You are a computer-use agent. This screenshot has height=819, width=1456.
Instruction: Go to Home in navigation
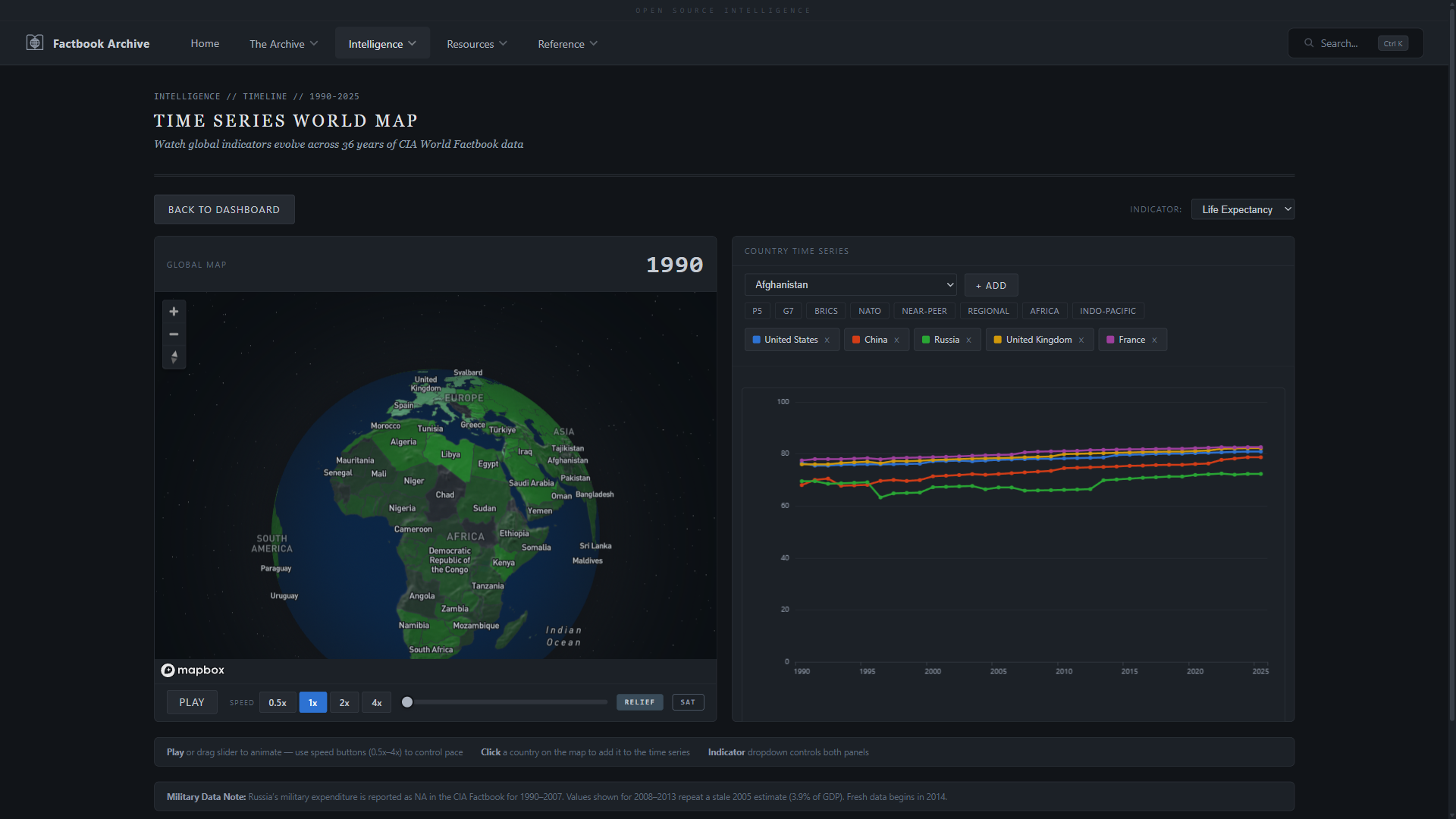tap(205, 43)
